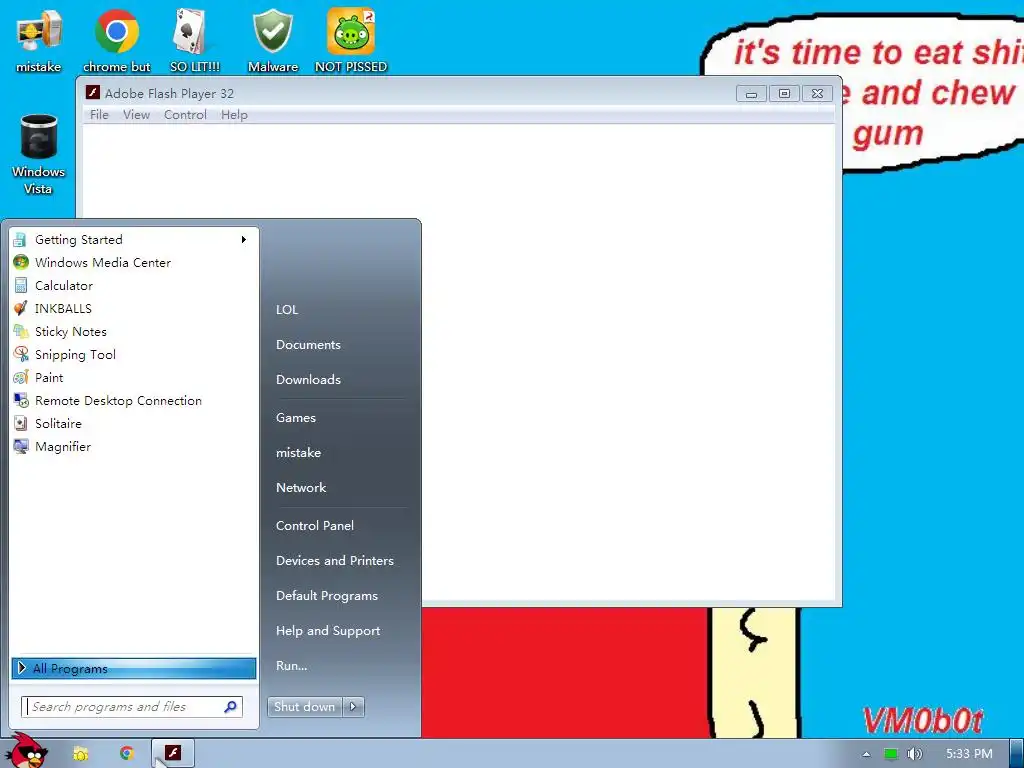Open the Help menu in Flash Player

pos(234,115)
